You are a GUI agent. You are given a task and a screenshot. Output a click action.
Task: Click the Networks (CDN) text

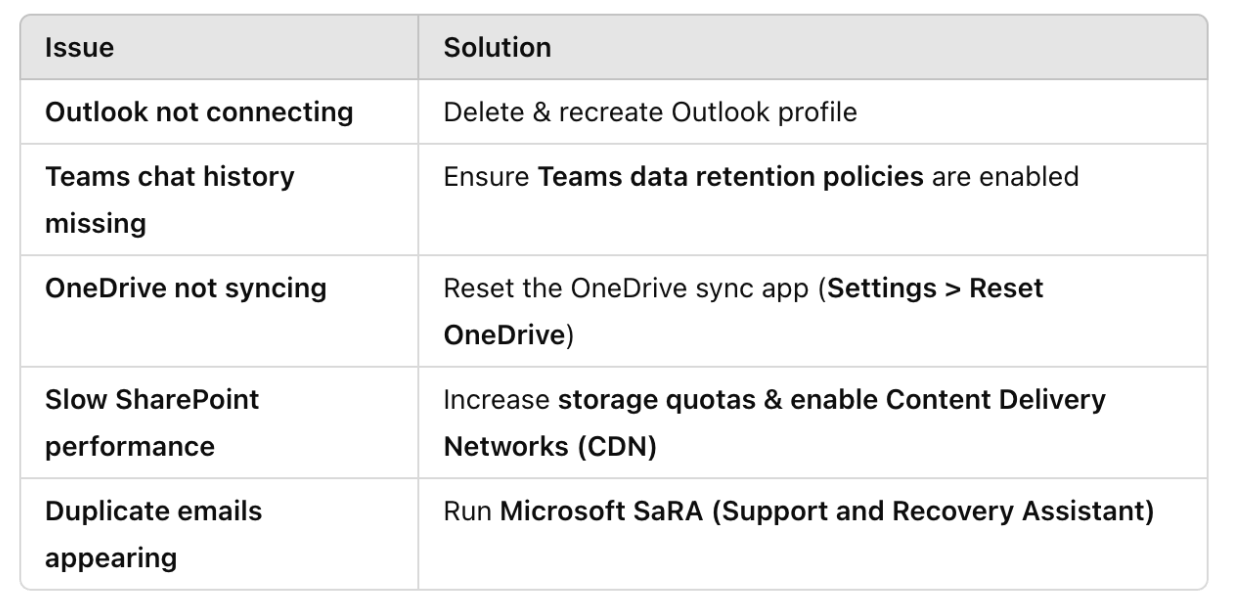[549, 446]
